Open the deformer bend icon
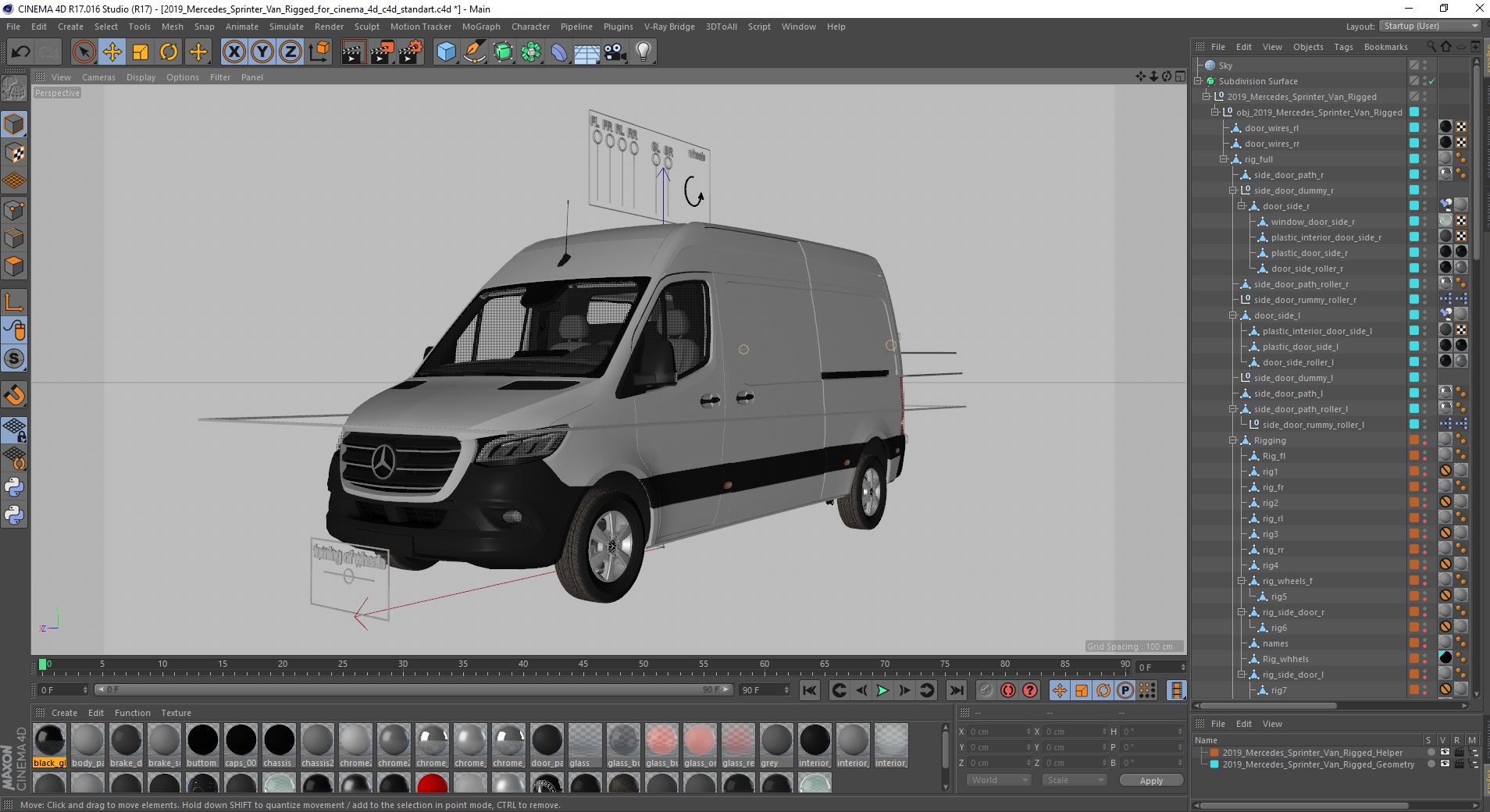Viewport: 1490px width, 812px height. (559, 52)
